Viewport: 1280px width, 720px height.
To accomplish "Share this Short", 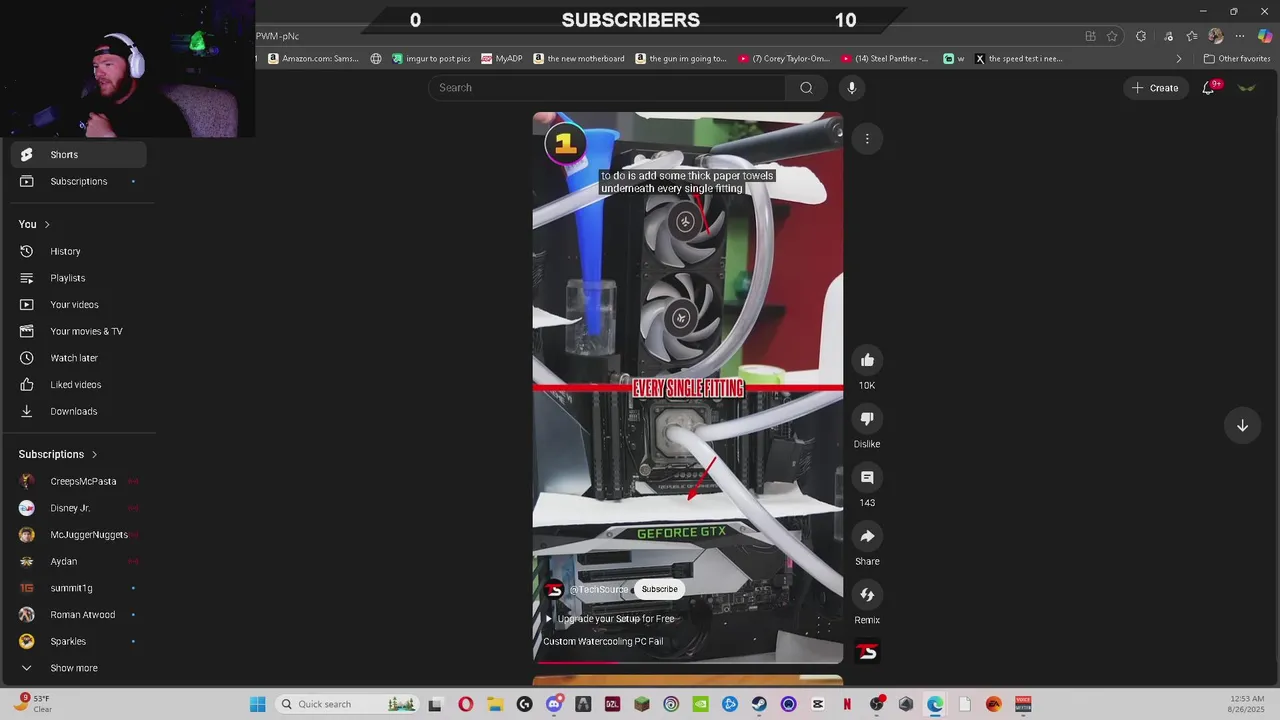I will (867, 537).
